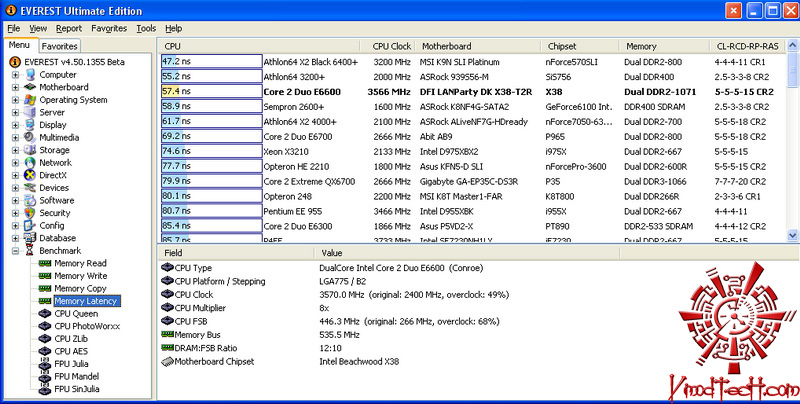This screenshot has width=800, height=404.
Task: Open the File menu
Action: coord(14,29)
